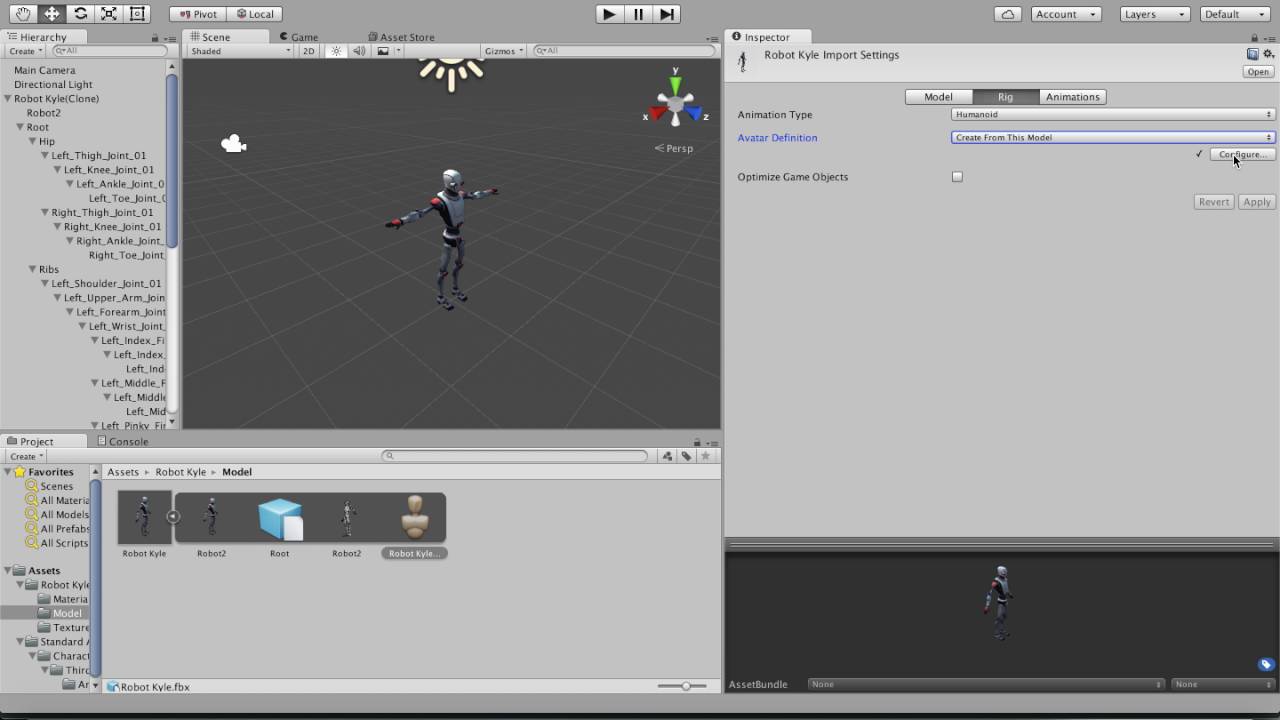The image size is (1280, 720).
Task: Toggle Pivot mode in the toolbar
Action: (x=197, y=13)
